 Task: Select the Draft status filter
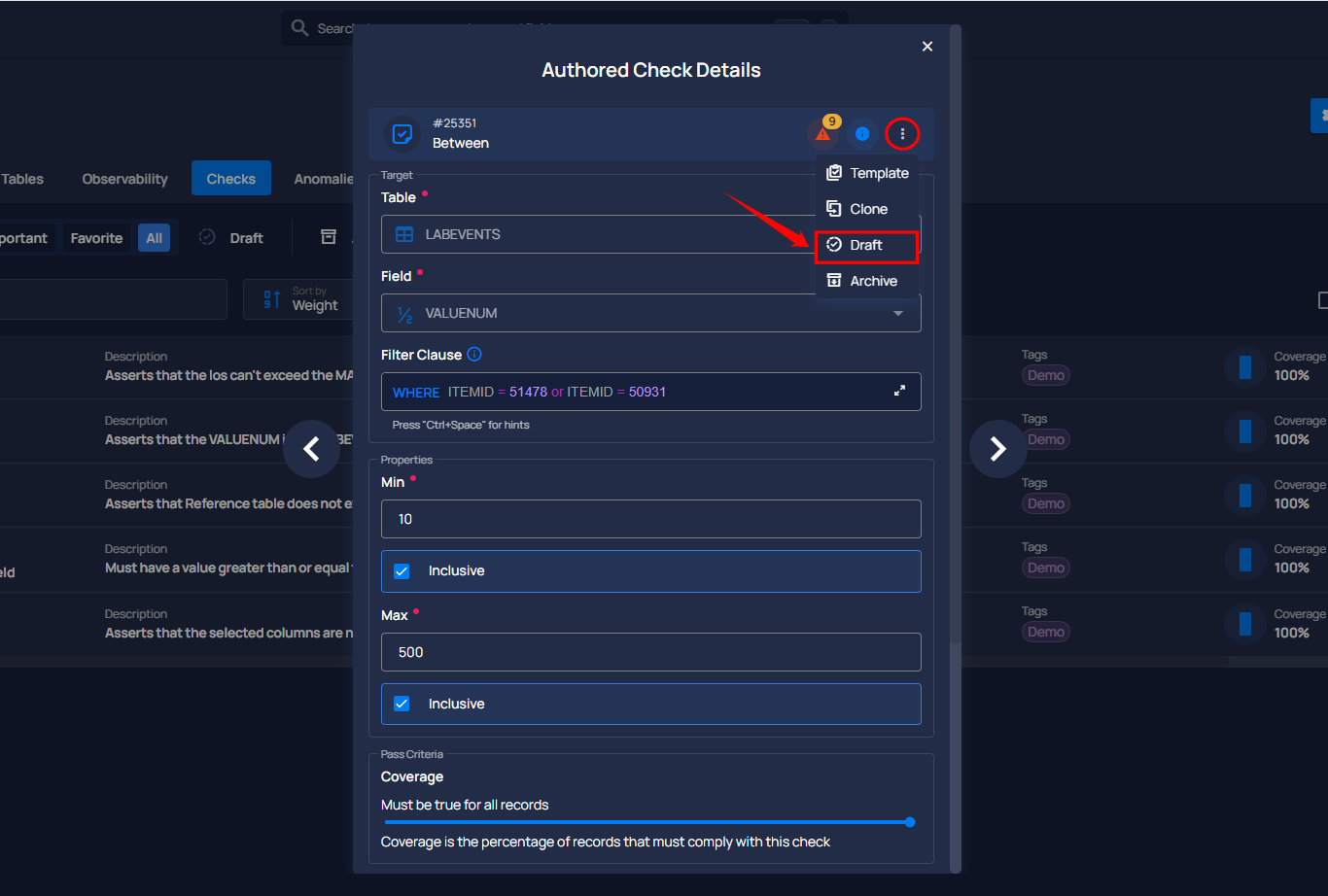tap(231, 238)
